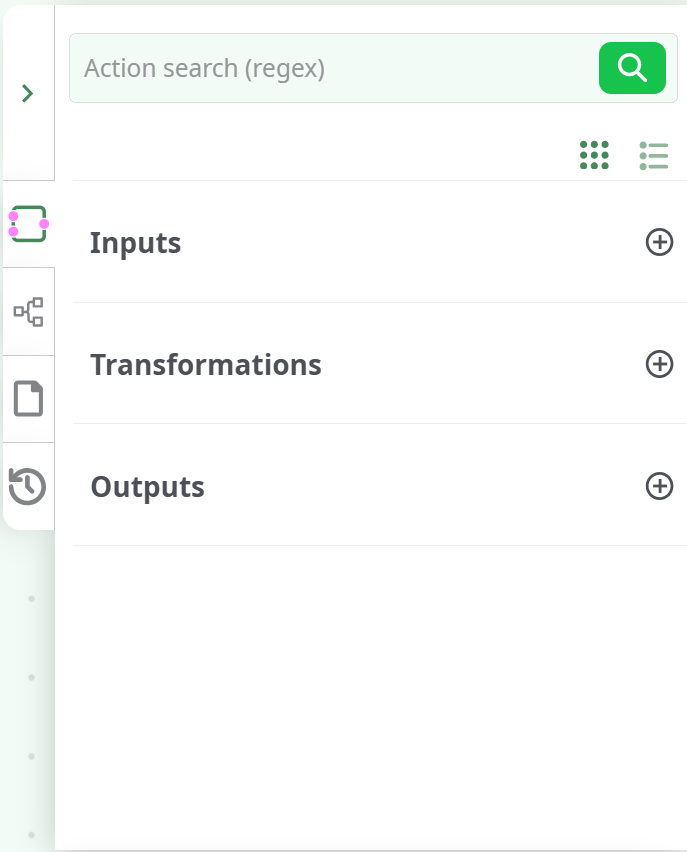Click the Inputs heading label

[x=135, y=242]
